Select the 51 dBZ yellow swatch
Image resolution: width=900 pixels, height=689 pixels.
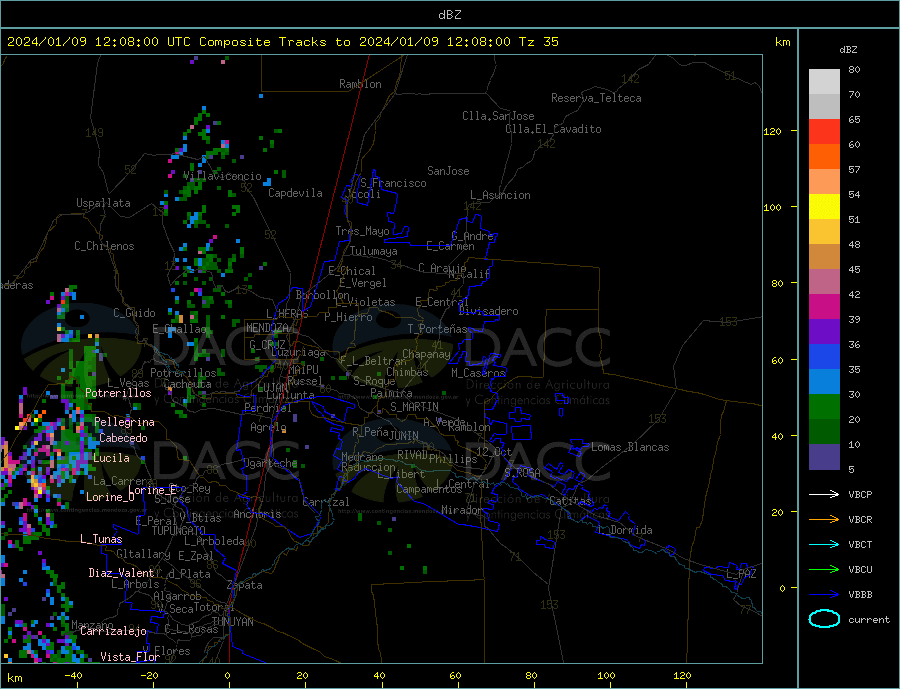point(824,207)
